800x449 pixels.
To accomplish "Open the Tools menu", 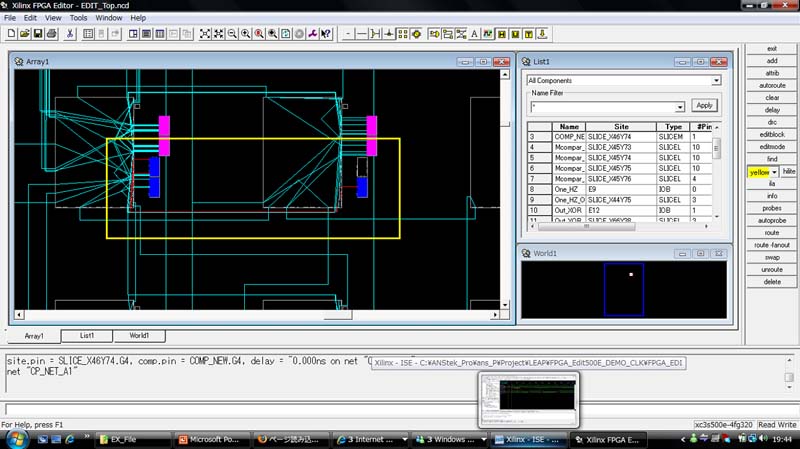I will tap(79, 18).
